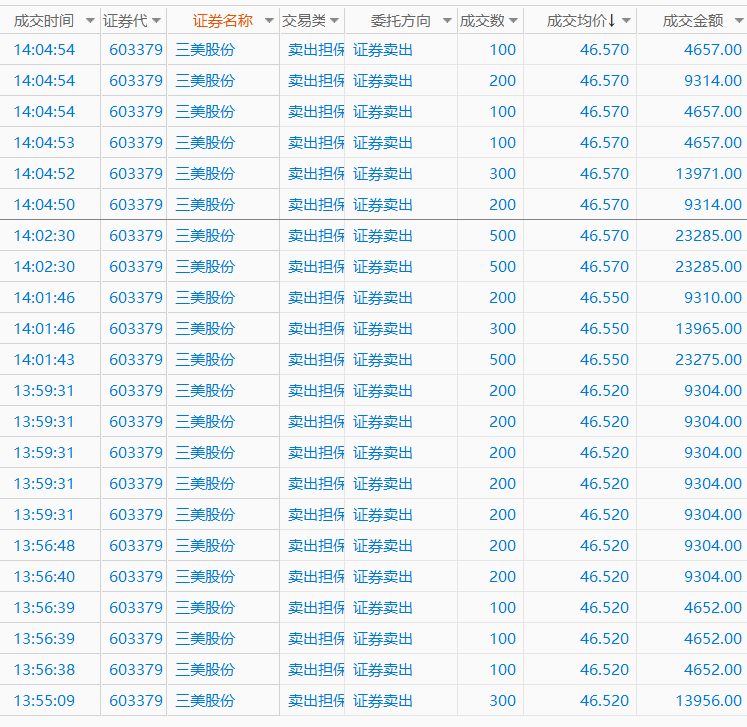The width and height of the screenshot is (747, 727).
Task: Click price 46.570 in the 14:04:53 row
Action: [604, 142]
